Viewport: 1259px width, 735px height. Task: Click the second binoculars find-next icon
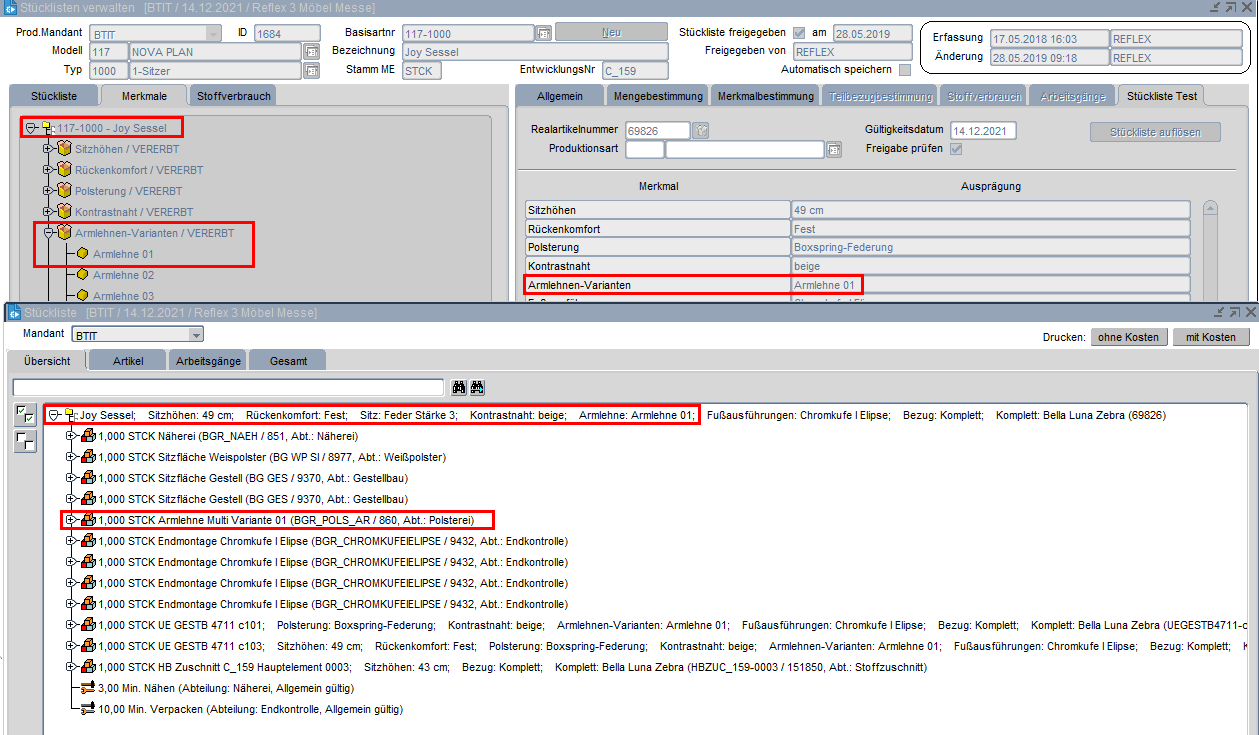coord(478,387)
